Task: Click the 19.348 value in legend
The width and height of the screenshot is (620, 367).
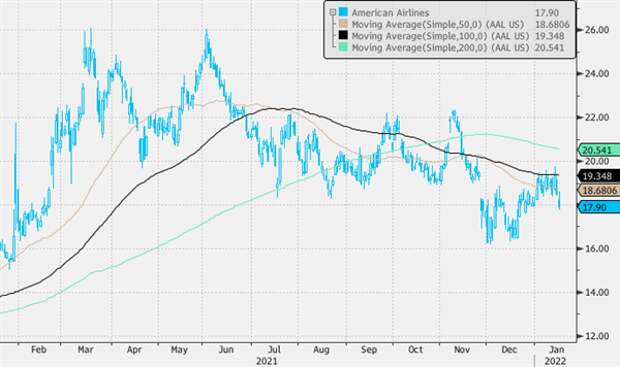Action: [550, 36]
